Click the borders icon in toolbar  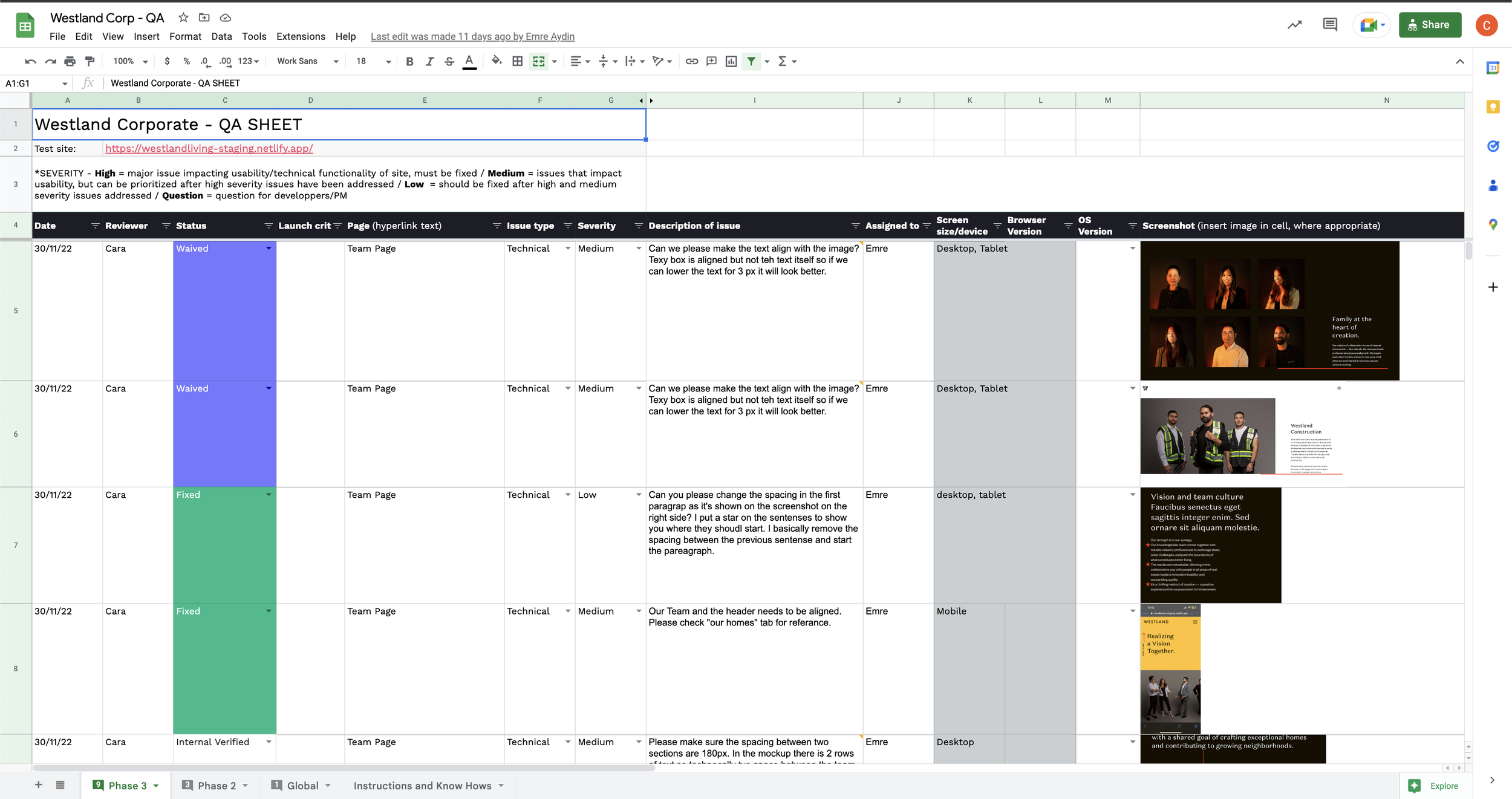click(517, 61)
